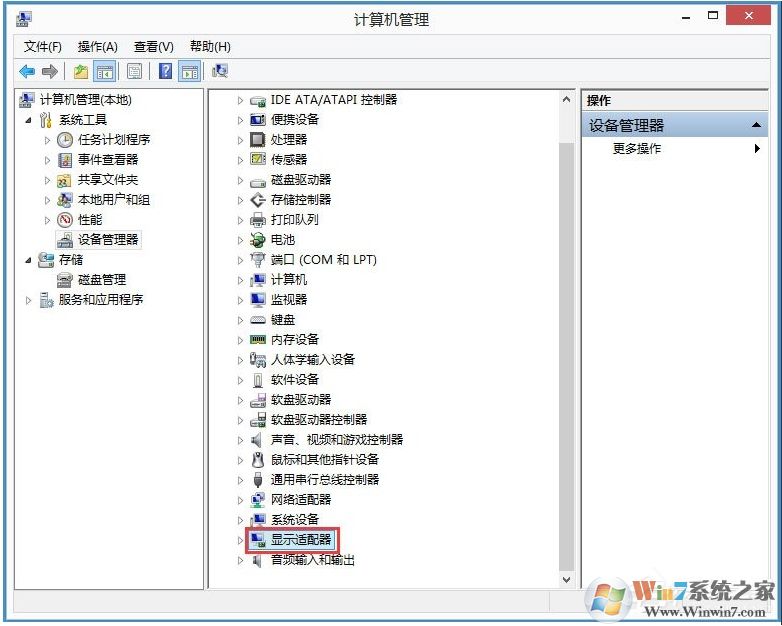Open the 操作(A) menu

coord(98,47)
